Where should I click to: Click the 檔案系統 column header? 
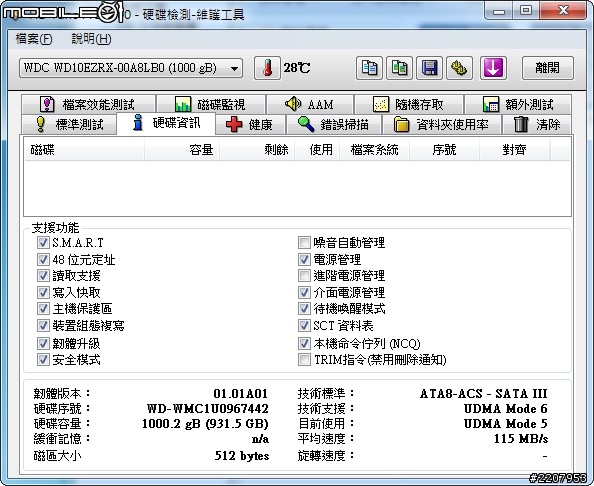coord(374,150)
